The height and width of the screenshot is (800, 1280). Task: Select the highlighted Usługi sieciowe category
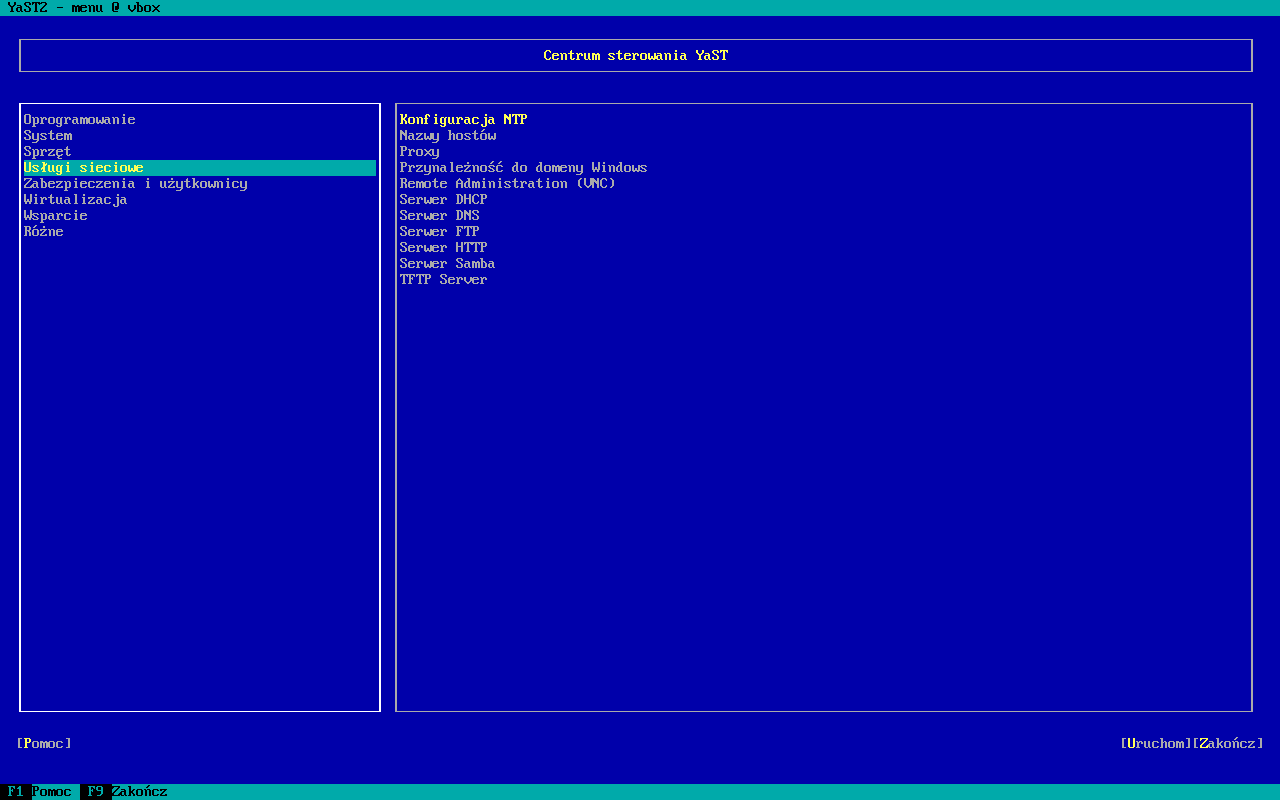(200, 168)
